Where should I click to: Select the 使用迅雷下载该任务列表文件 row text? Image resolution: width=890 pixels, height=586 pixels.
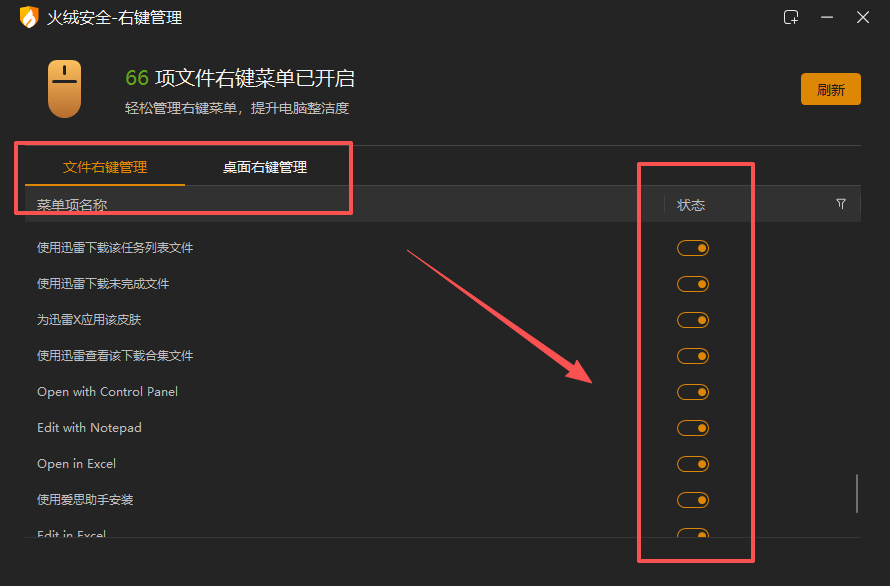[115, 248]
